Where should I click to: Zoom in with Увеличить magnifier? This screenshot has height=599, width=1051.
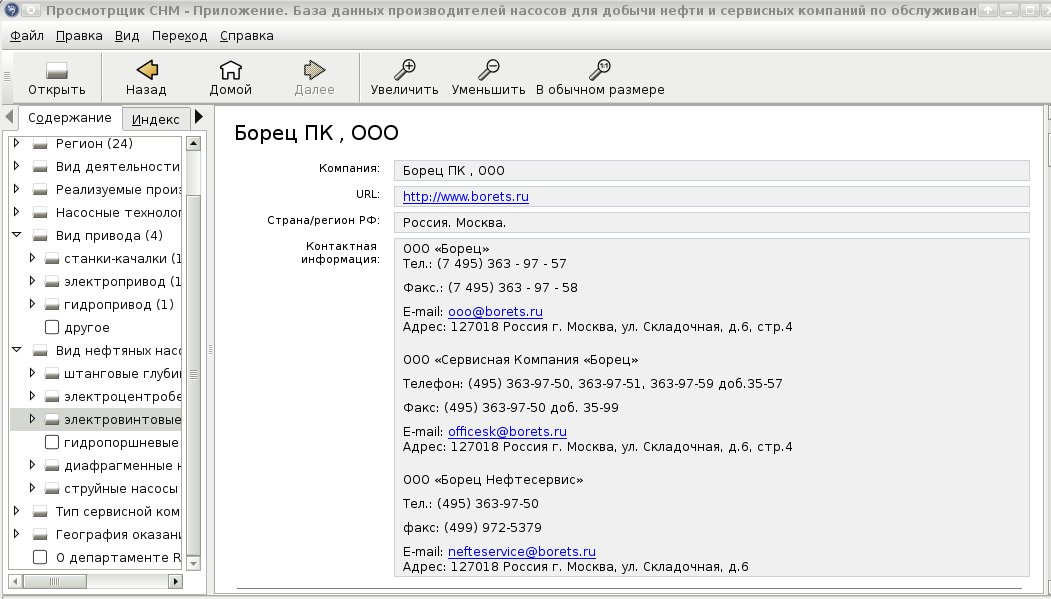(404, 70)
